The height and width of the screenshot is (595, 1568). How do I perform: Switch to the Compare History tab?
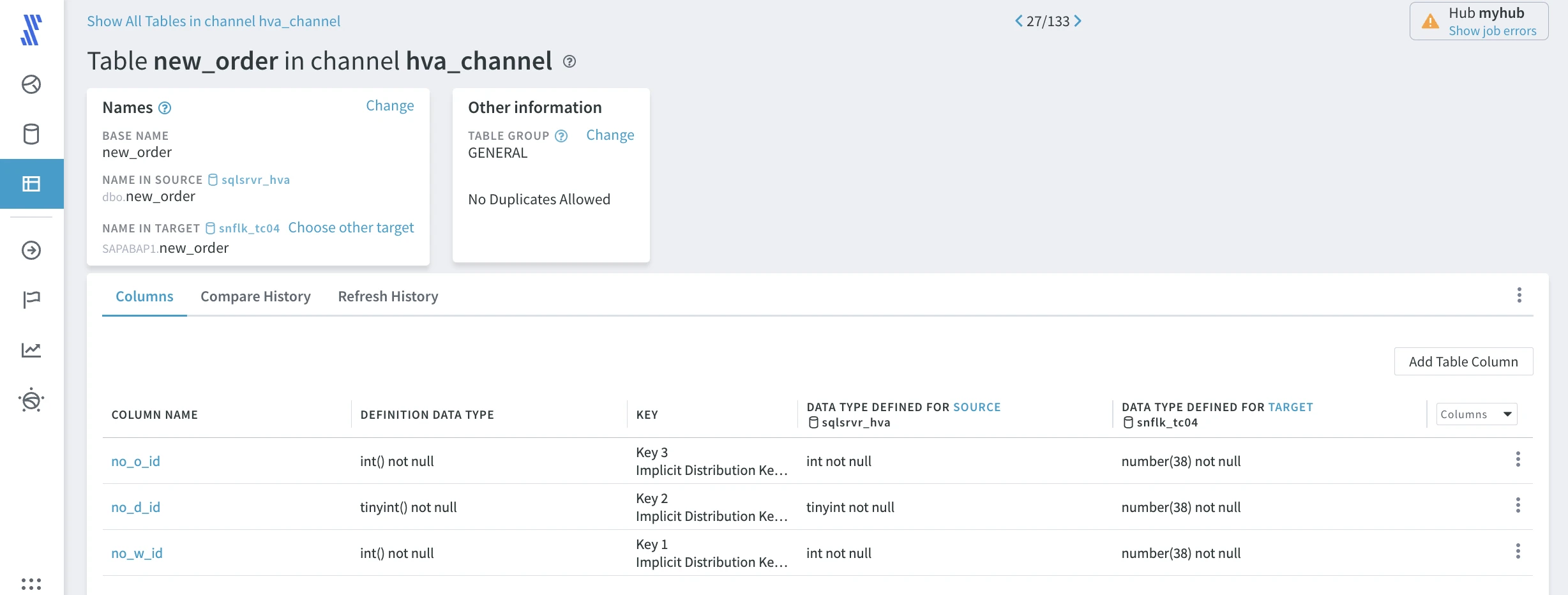point(255,296)
